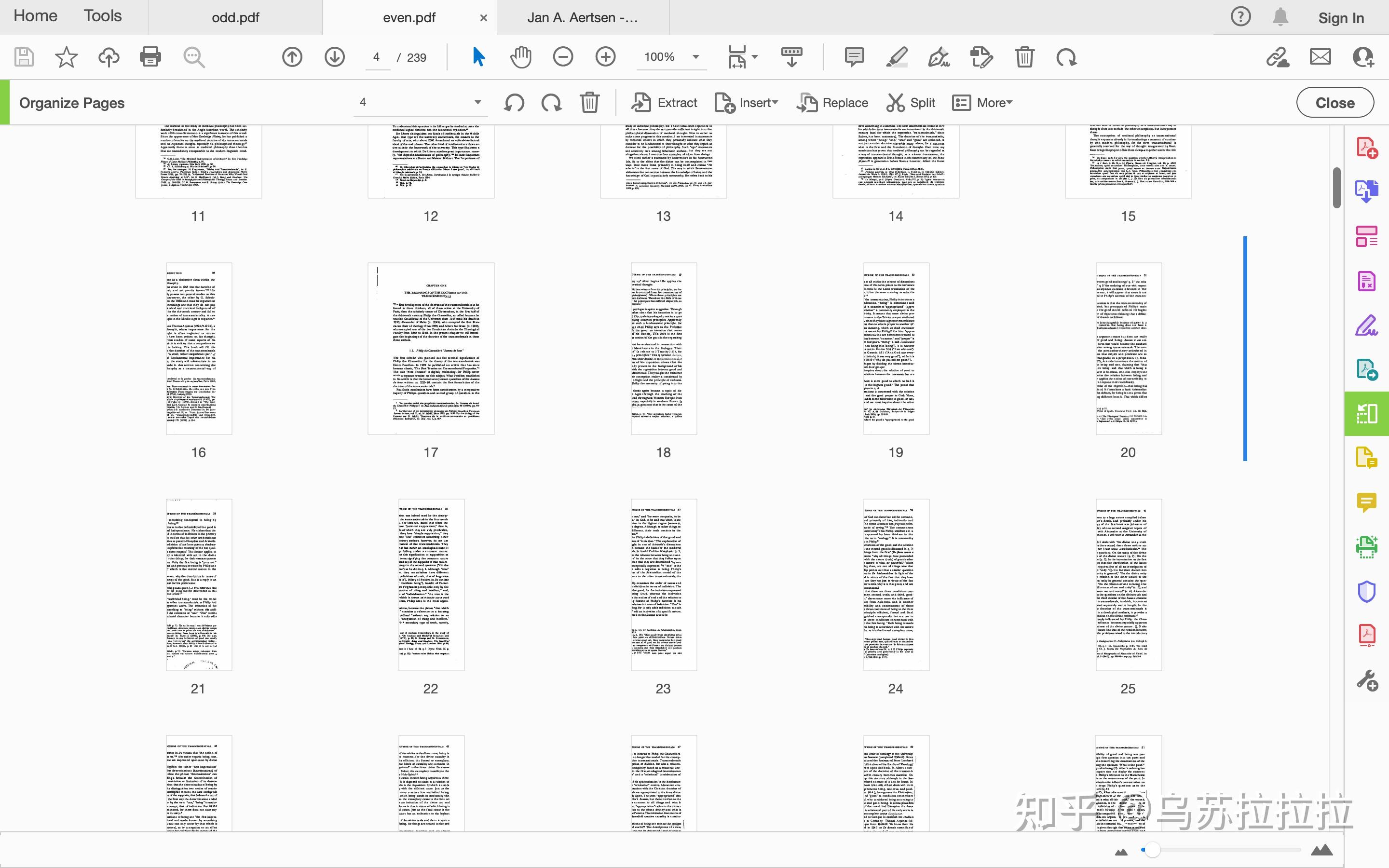Rotate pages counterclockwise in Organize bar
Image resolution: width=1389 pixels, height=868 pixels.
[514, 103]
